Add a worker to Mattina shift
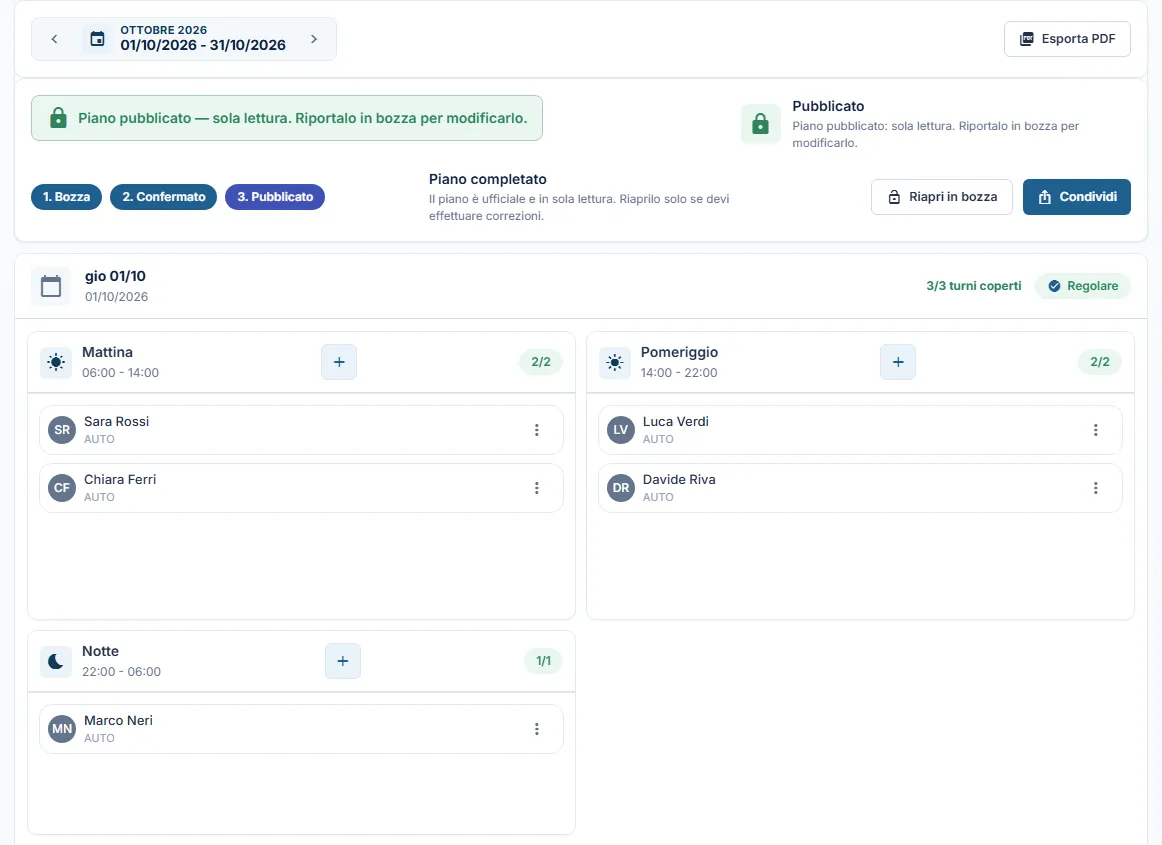 [x=339, y=362]
